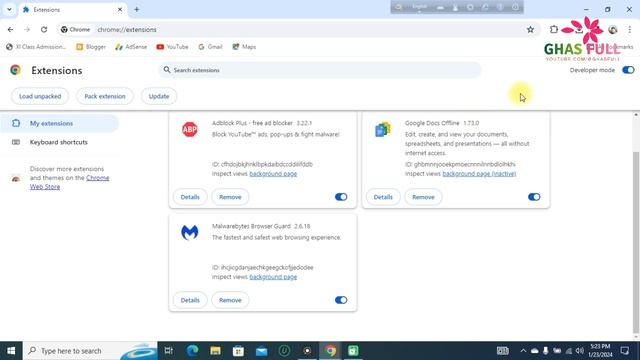This screenshot has width=640, height=360.
Task: Disable Adblock Plus extension toggle
Action: click(x=341, y=197)
